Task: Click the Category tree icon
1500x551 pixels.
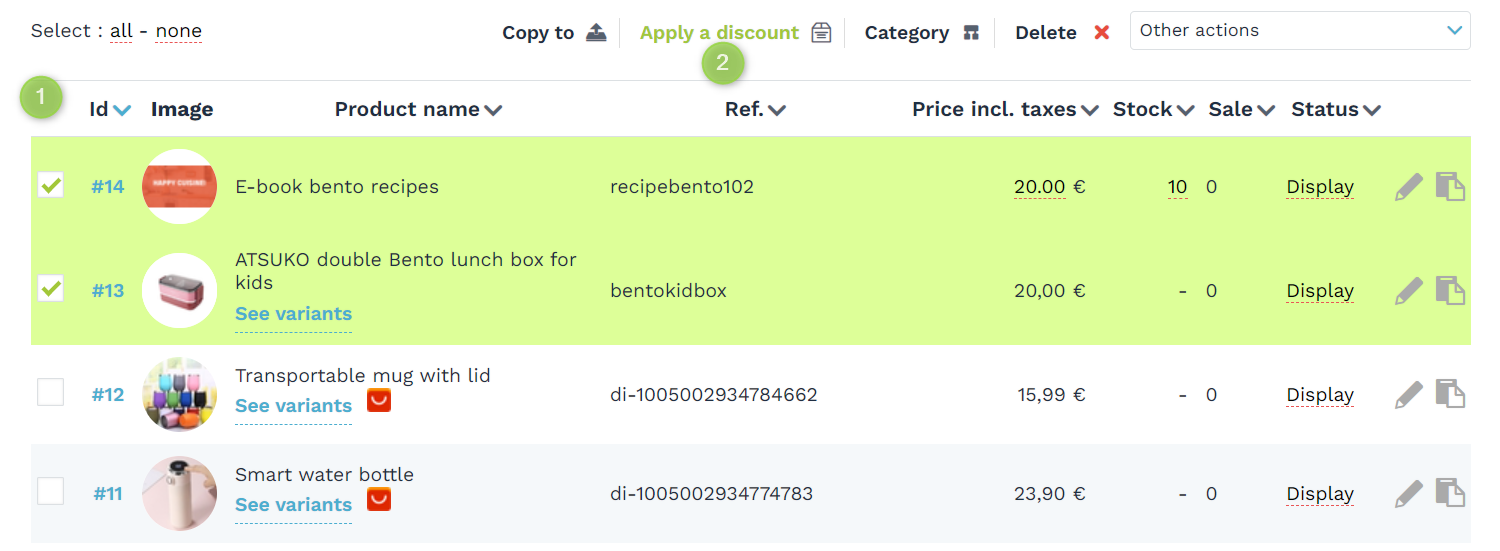Action: point(971,32)
